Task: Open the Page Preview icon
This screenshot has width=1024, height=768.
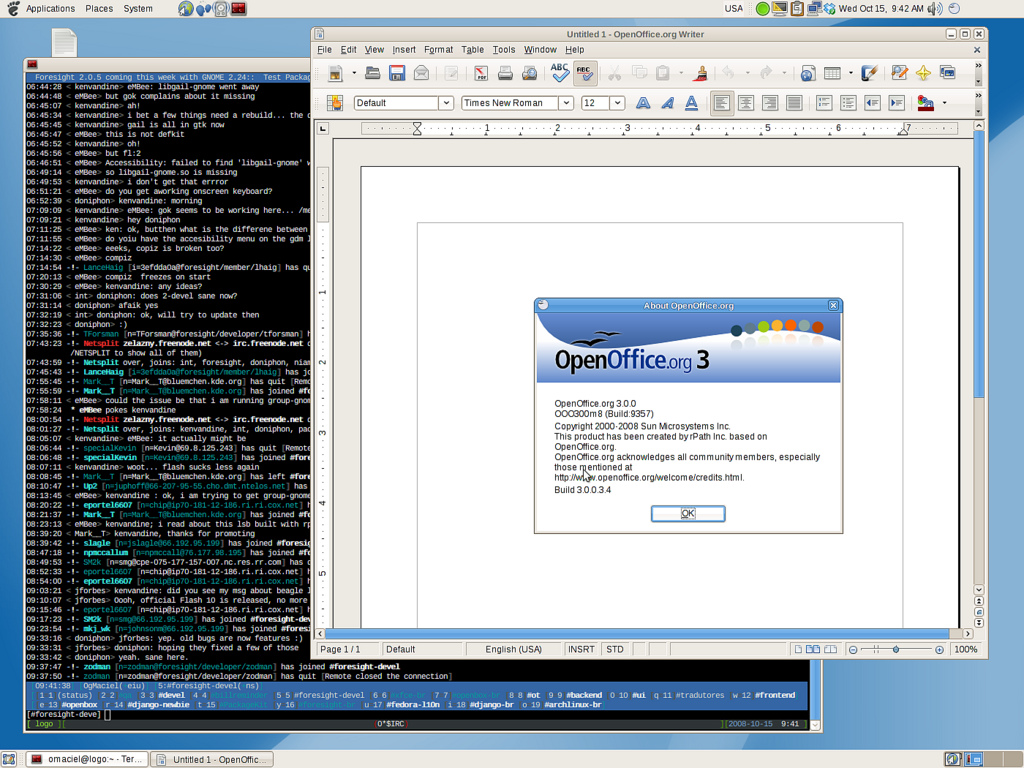Action: coord(529,73)
